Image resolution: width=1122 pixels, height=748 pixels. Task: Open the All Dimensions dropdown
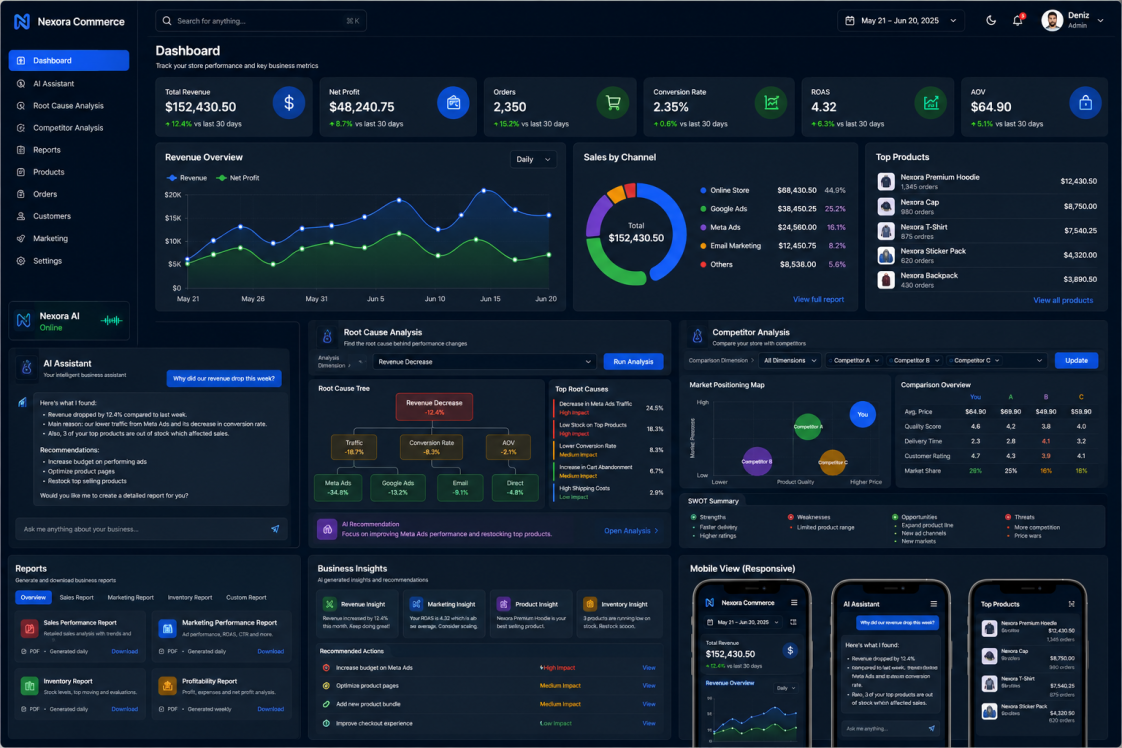tap(790, 360)
